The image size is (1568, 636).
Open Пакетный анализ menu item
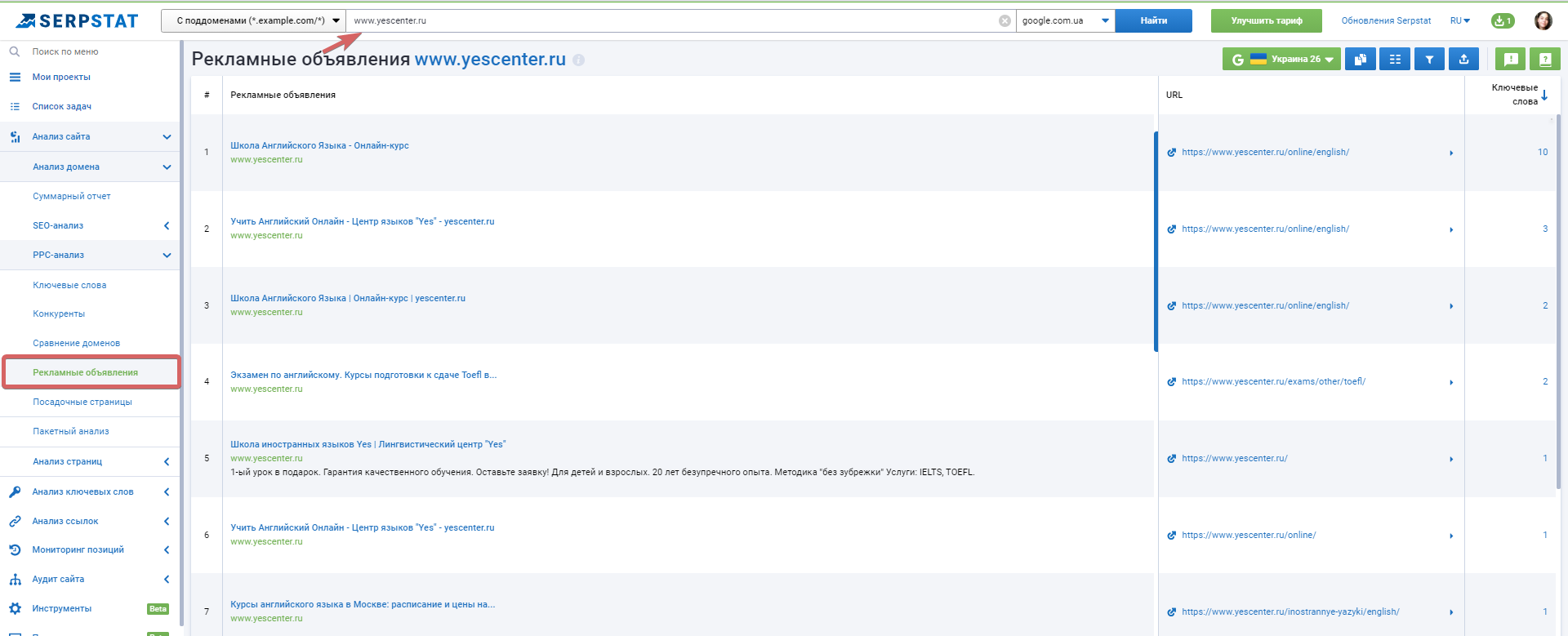[71, 431]
